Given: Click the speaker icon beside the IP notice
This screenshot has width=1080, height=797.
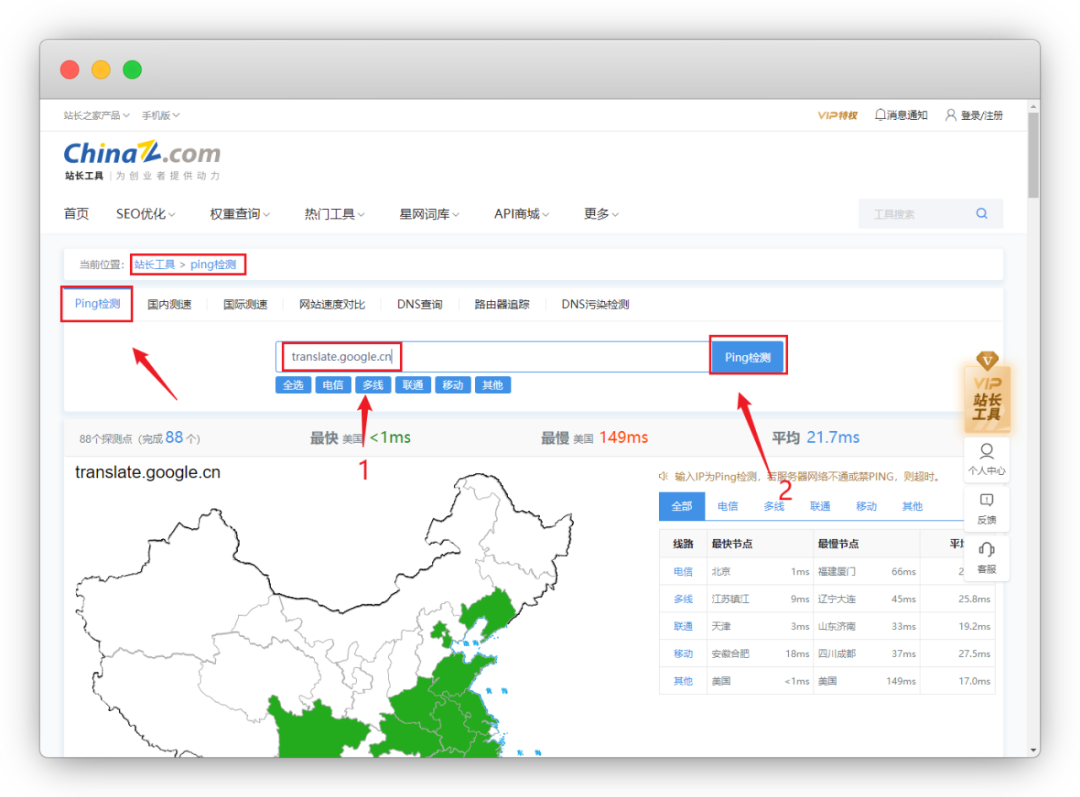Looking at the screenshot, I should pos(663,476).
